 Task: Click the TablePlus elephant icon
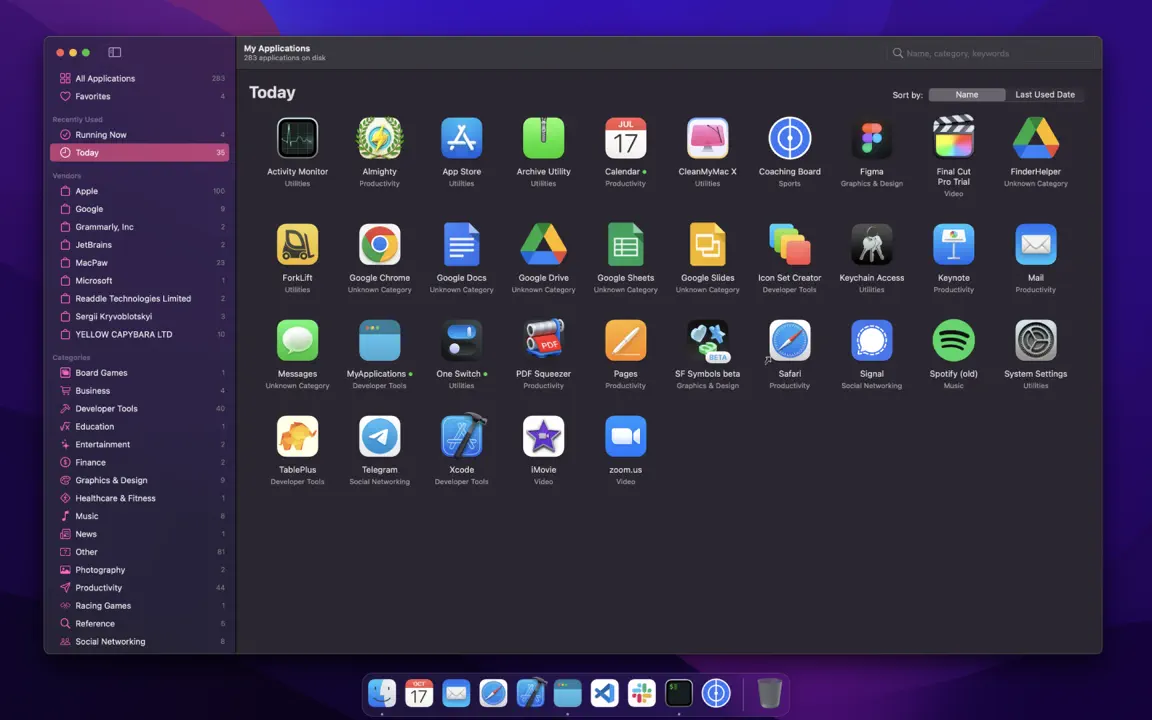click(298, 436)
